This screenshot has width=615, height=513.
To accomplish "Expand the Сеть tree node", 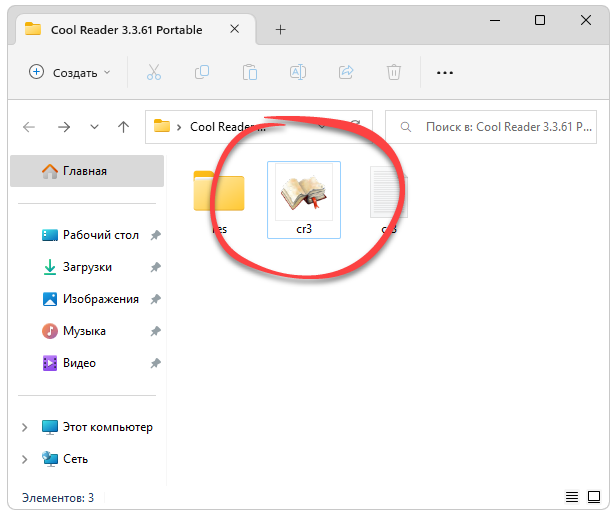I will (x=25, y=459).
